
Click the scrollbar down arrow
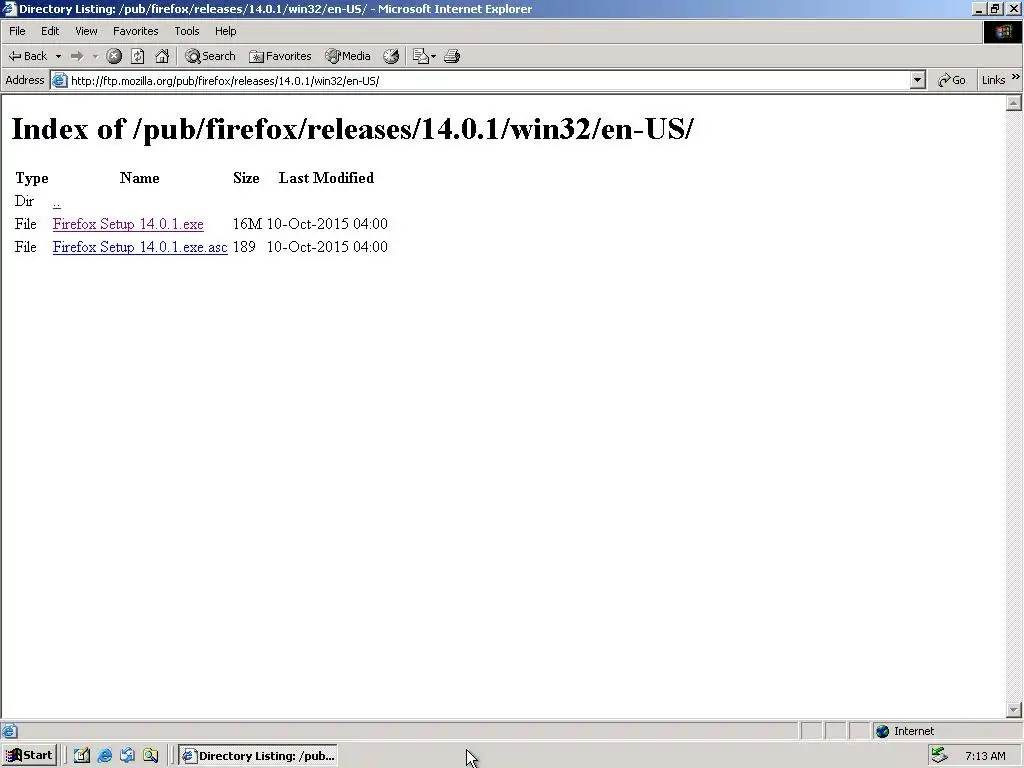tap(1013, 709)
